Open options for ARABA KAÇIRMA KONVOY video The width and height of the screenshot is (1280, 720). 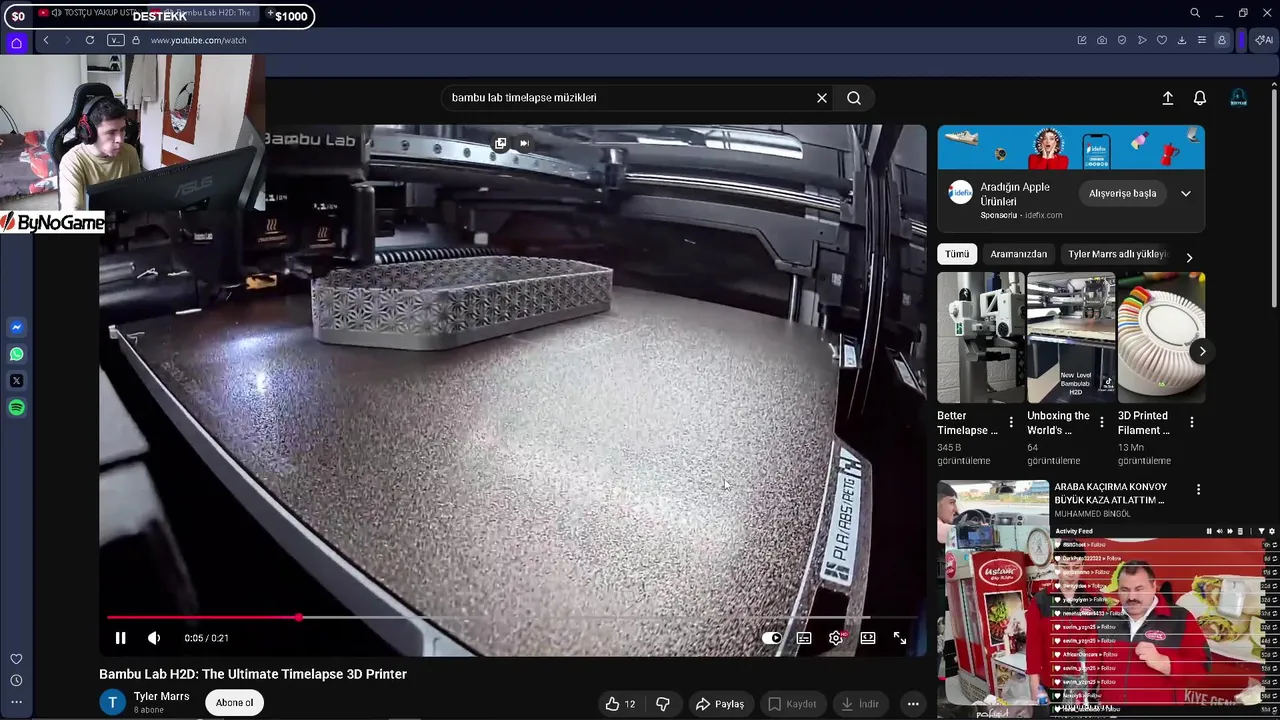click(x=1198, y=490)
